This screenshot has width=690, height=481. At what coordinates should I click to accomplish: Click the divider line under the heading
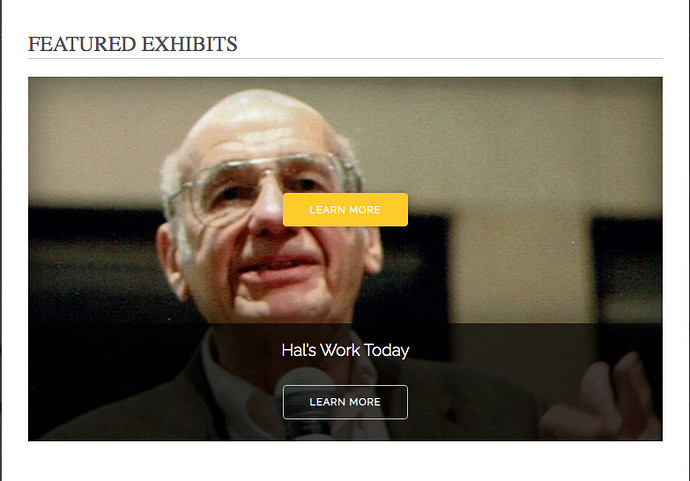pos(345,58)
